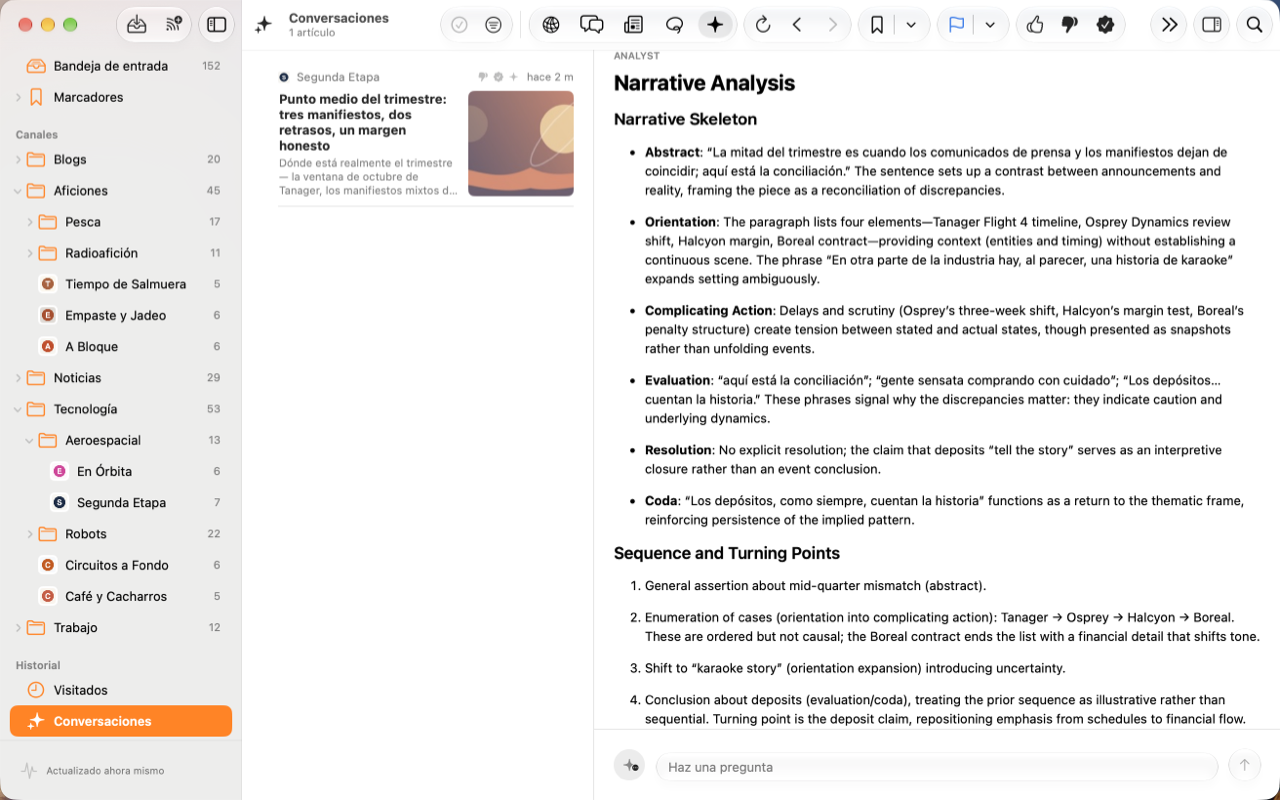Image resolution: width=1280 pixels, height=800 pixels.
Task: Flag the article with the toolbar flag button
Action: coord(956,25)
